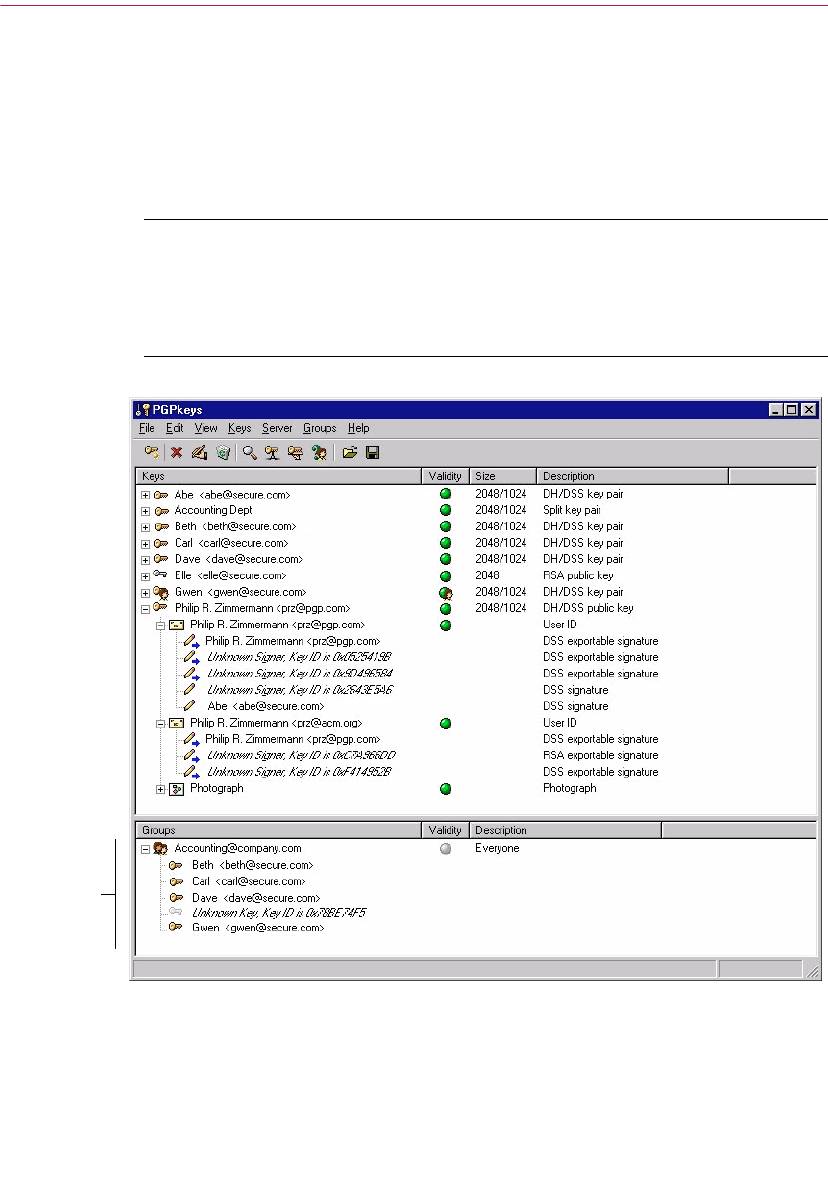Collapse the Accounting@company.com group
Viewport: 828px width, 1188px height.
click(145, 849)
